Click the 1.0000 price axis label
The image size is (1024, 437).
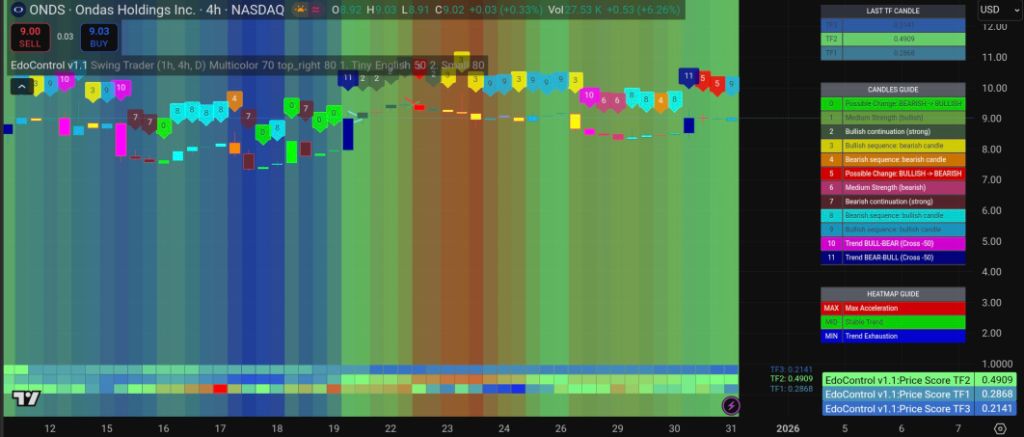point(997,364)
